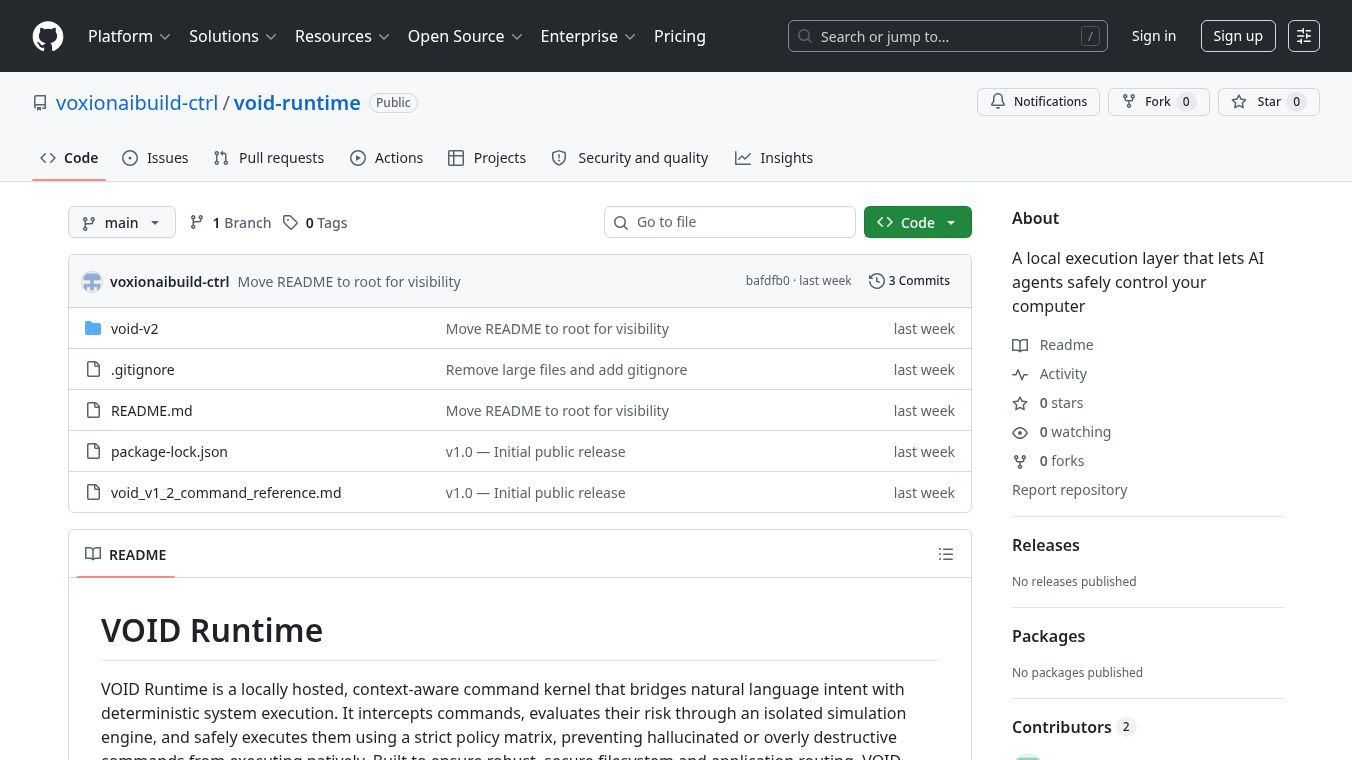Fork the void-runtime repository

(x=1158, y=102)
